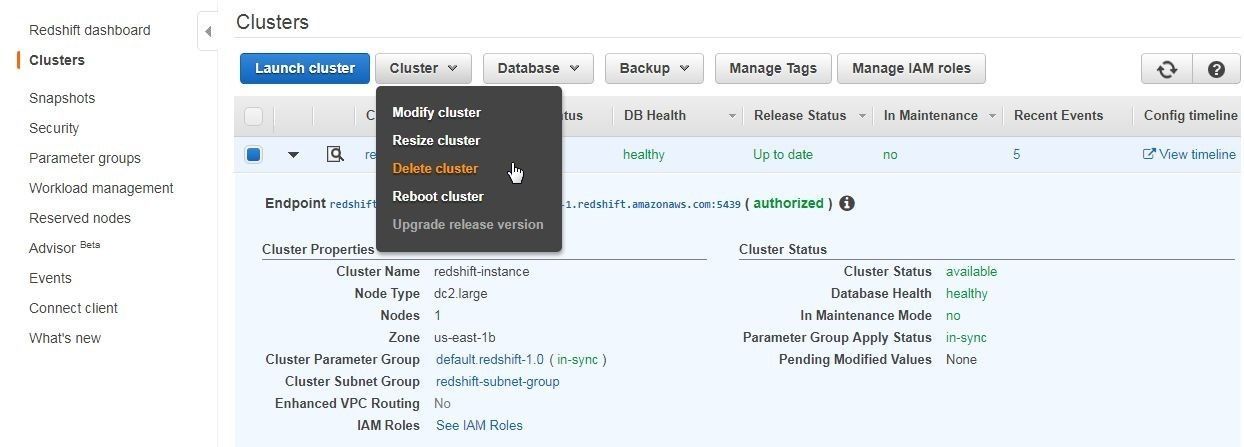
Task: Click Recent Events column header
Action: pyautogui.click(x=1059, y=115)
